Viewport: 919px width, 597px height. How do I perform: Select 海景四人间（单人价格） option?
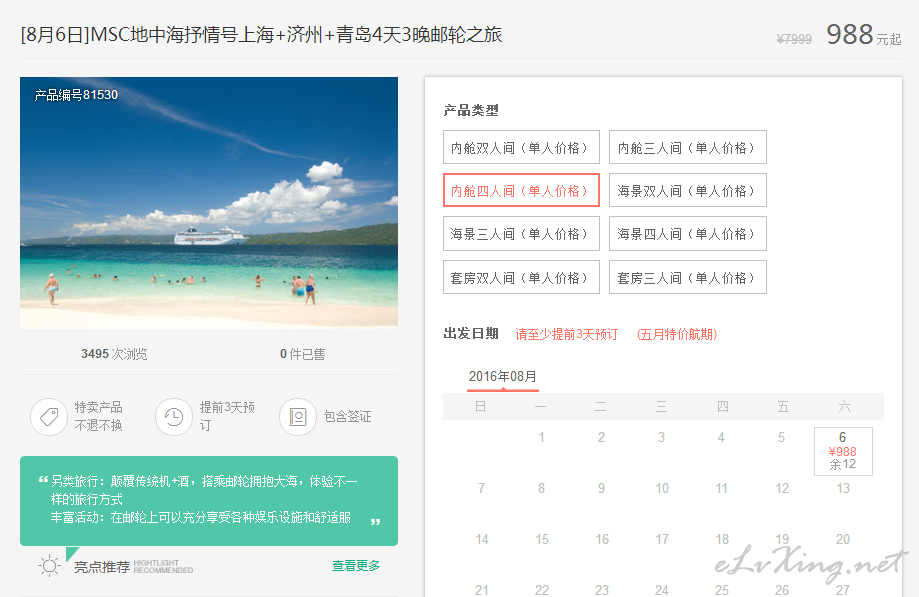[687, 234]
